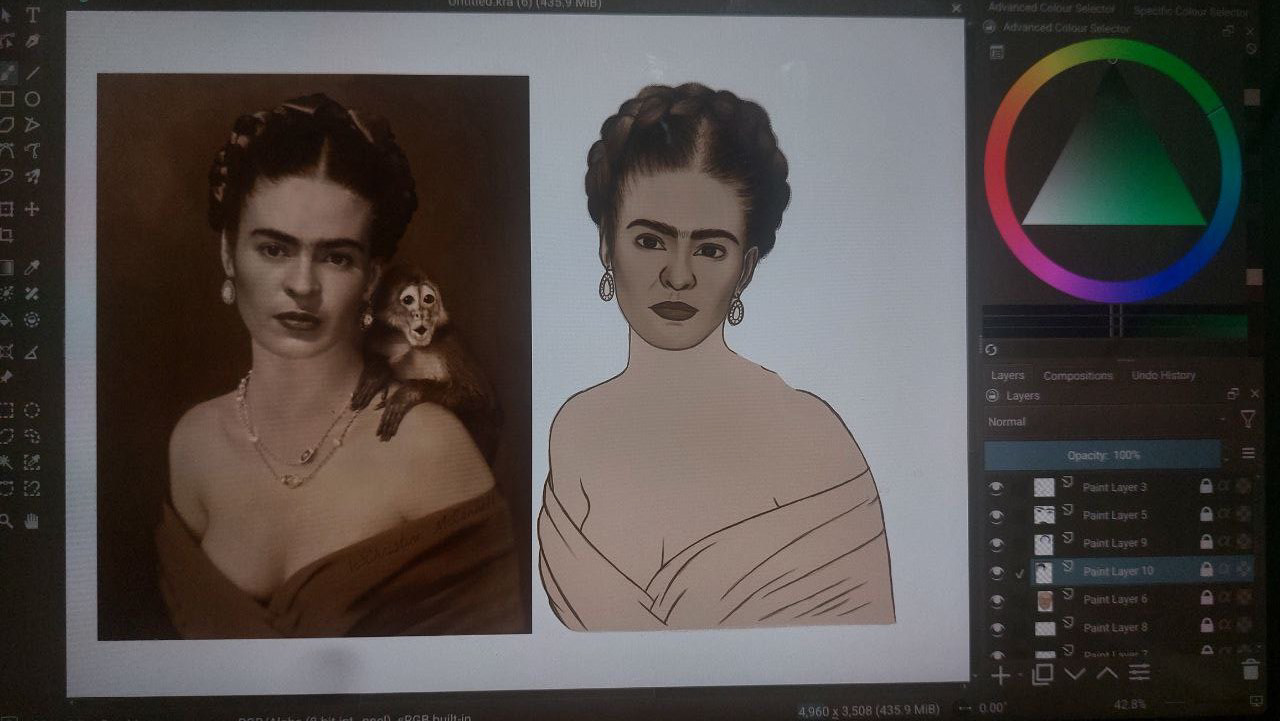Switch to the Specific Colour Selector tab
The height and width of the screenshot is (721, 1280).
coord(1190,11)
